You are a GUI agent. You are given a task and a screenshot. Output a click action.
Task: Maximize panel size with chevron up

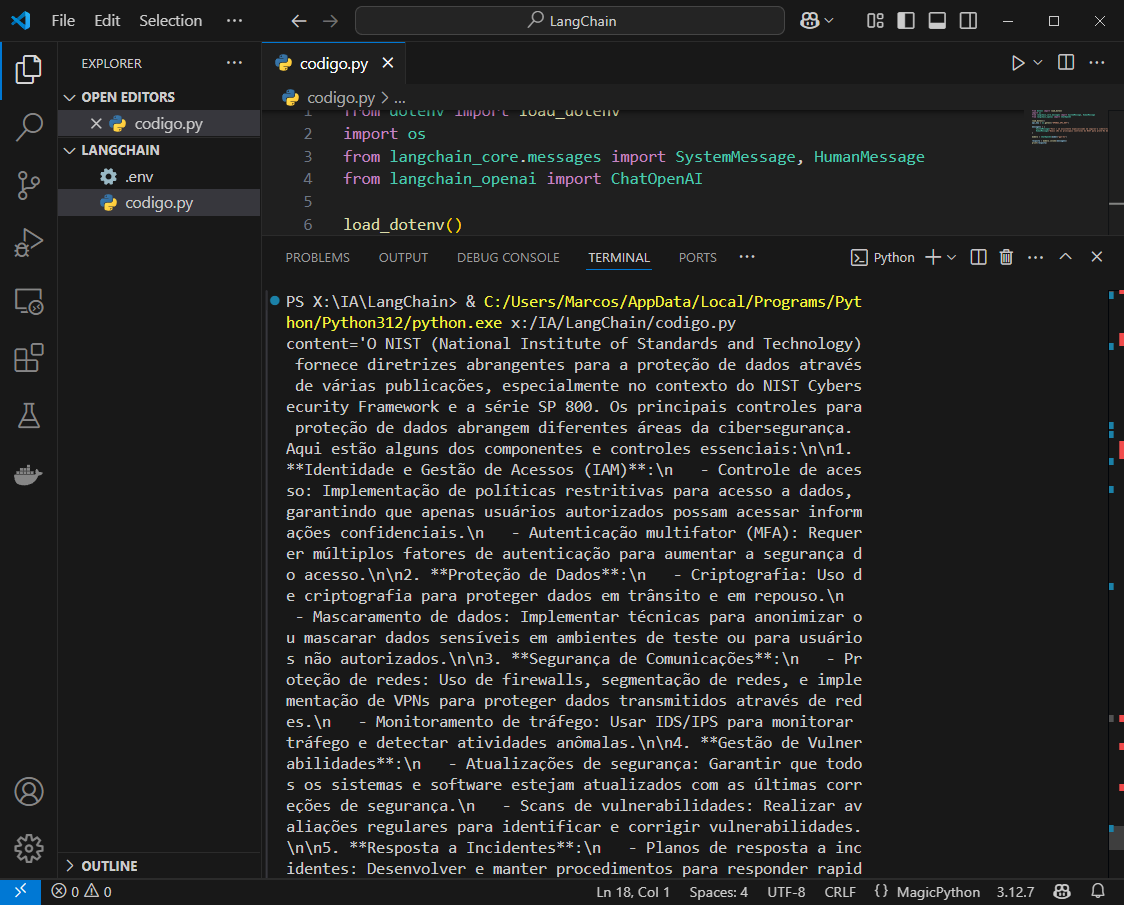[x=1066, y=257]
